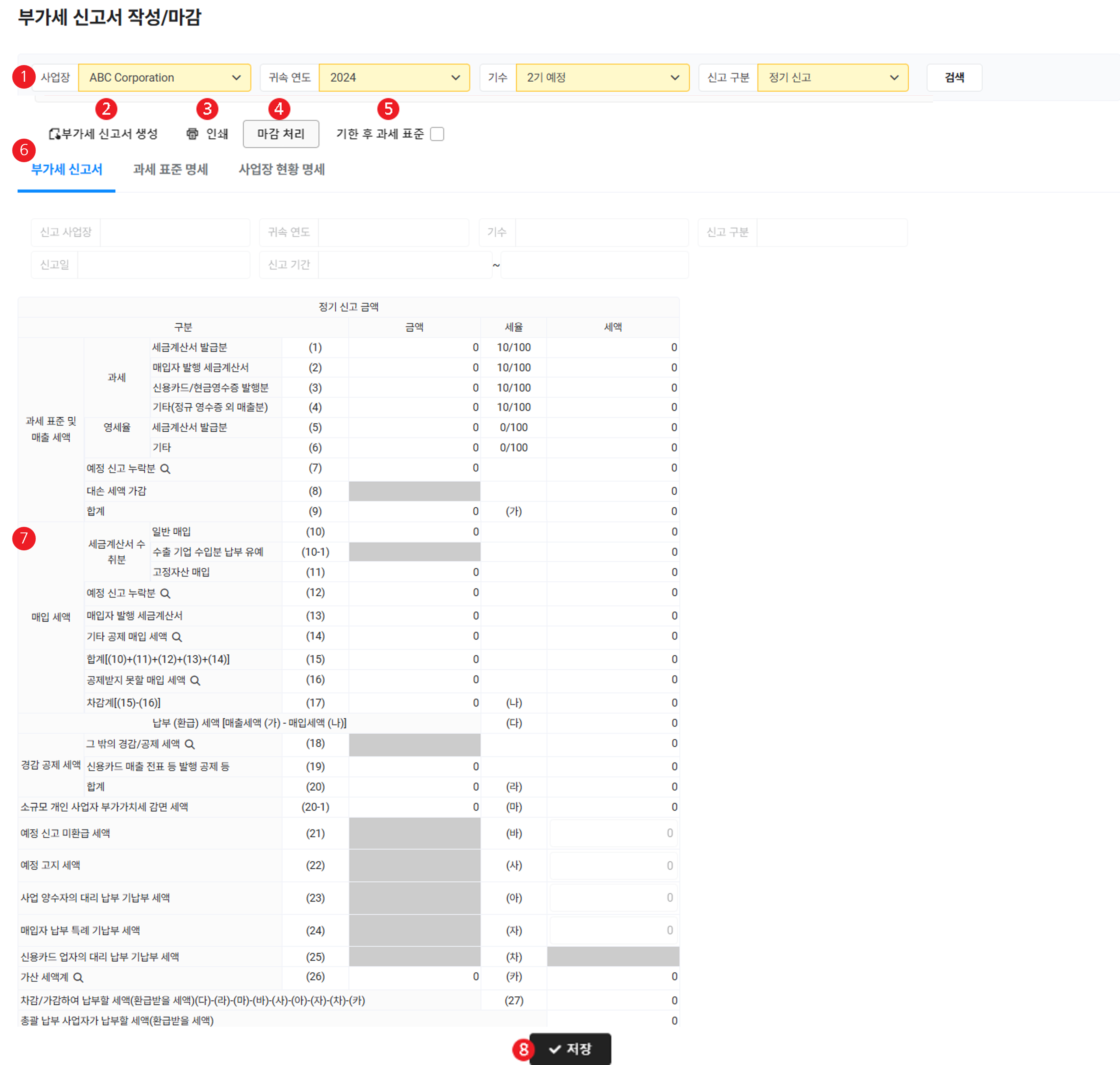1120x1065 pixels.
Task: Click 가산 세액계 magnifier icon
Action: pyautogui.click(x=79, y=978)
